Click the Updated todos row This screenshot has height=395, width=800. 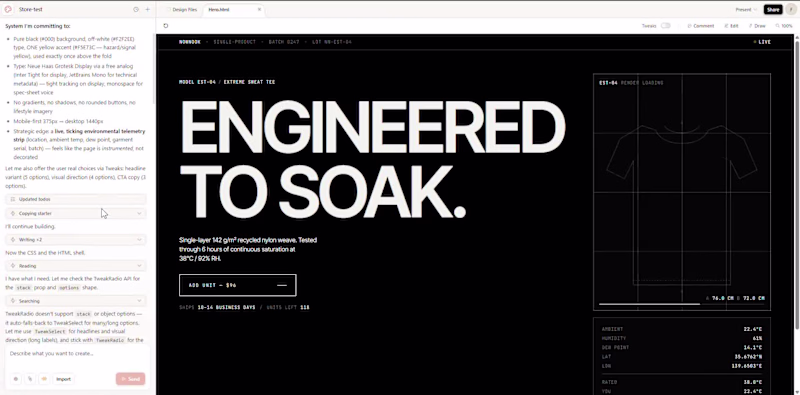pyautogui.click(x=76, y=199)
